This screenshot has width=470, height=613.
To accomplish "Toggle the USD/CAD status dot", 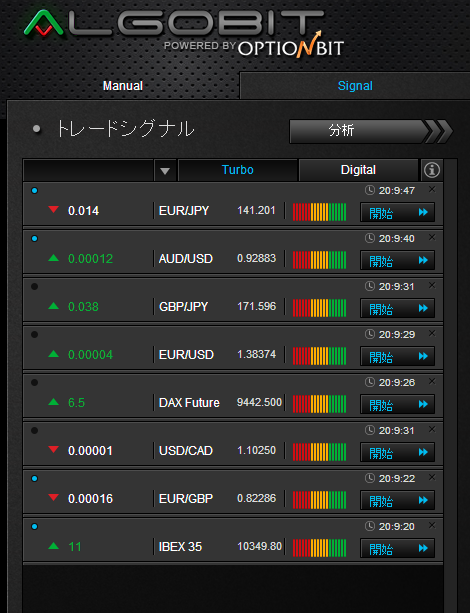I will coord(34,431).
